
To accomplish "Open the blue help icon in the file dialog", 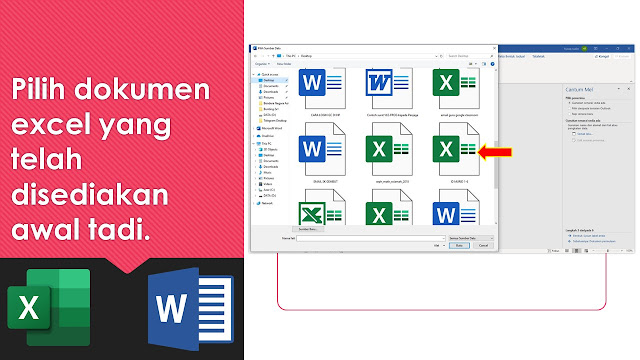I will [x=492, y=64].
